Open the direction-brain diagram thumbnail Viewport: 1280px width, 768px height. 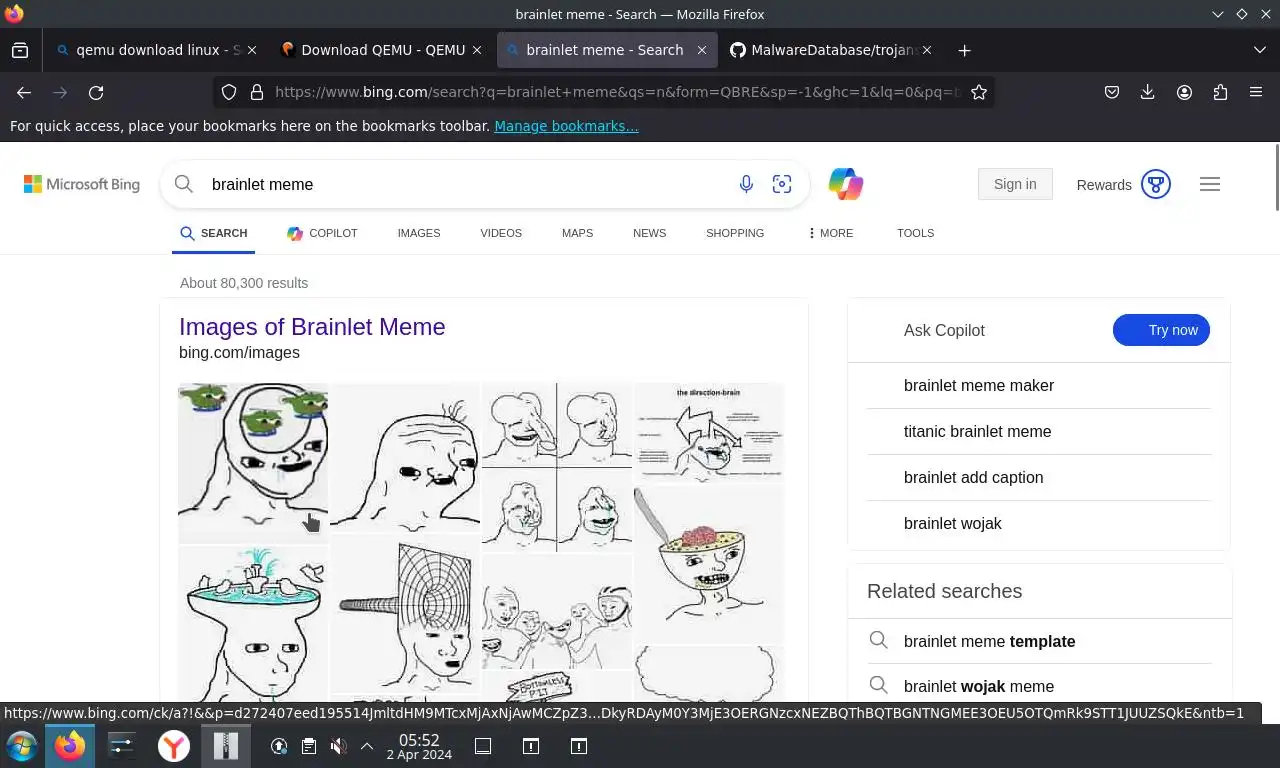[x=709, y=432]
